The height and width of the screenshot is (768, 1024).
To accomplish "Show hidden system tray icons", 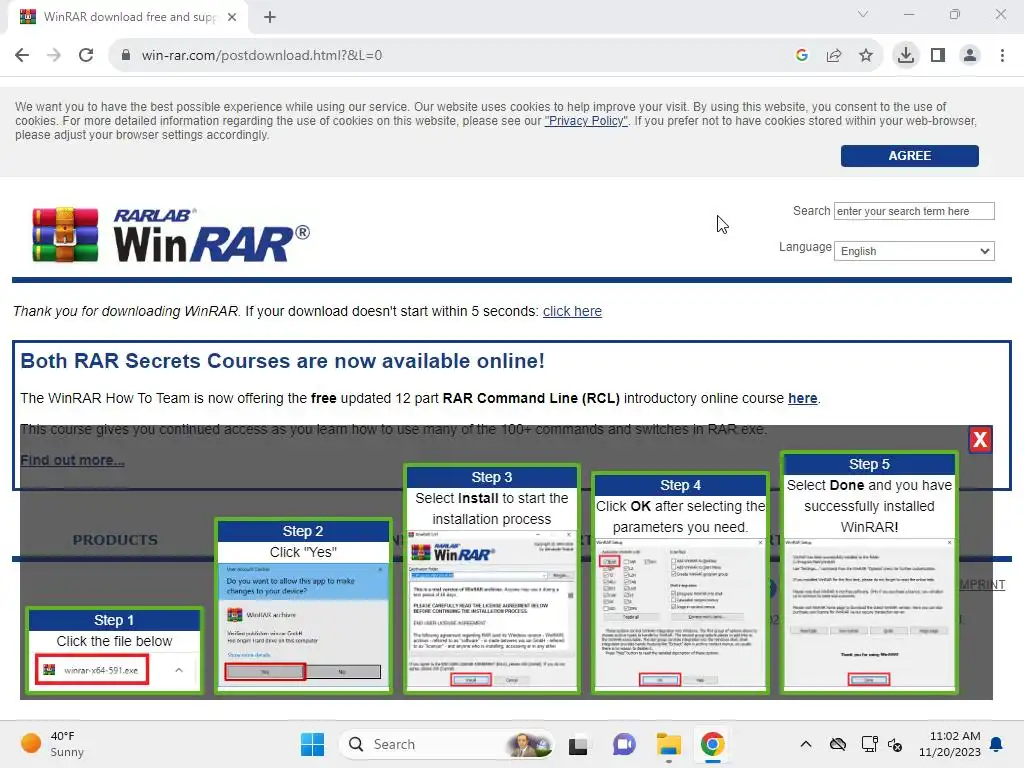I will 806,744.
